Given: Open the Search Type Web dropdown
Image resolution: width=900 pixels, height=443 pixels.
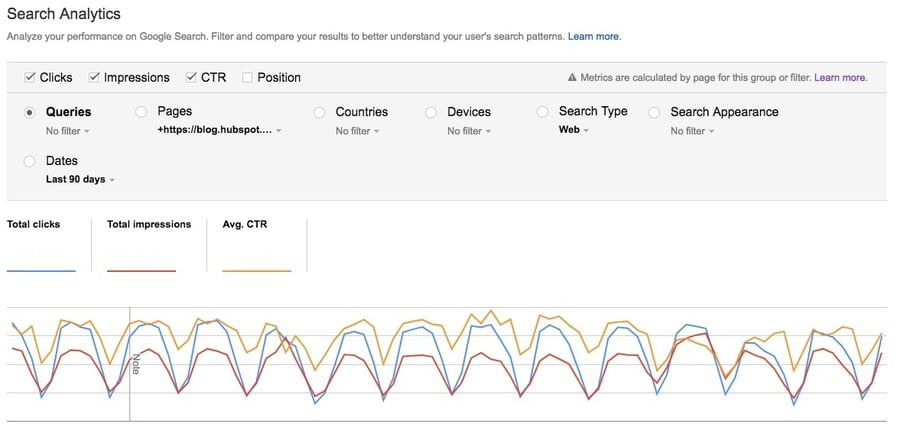Looking at the screenshot, I should (574, 130).
